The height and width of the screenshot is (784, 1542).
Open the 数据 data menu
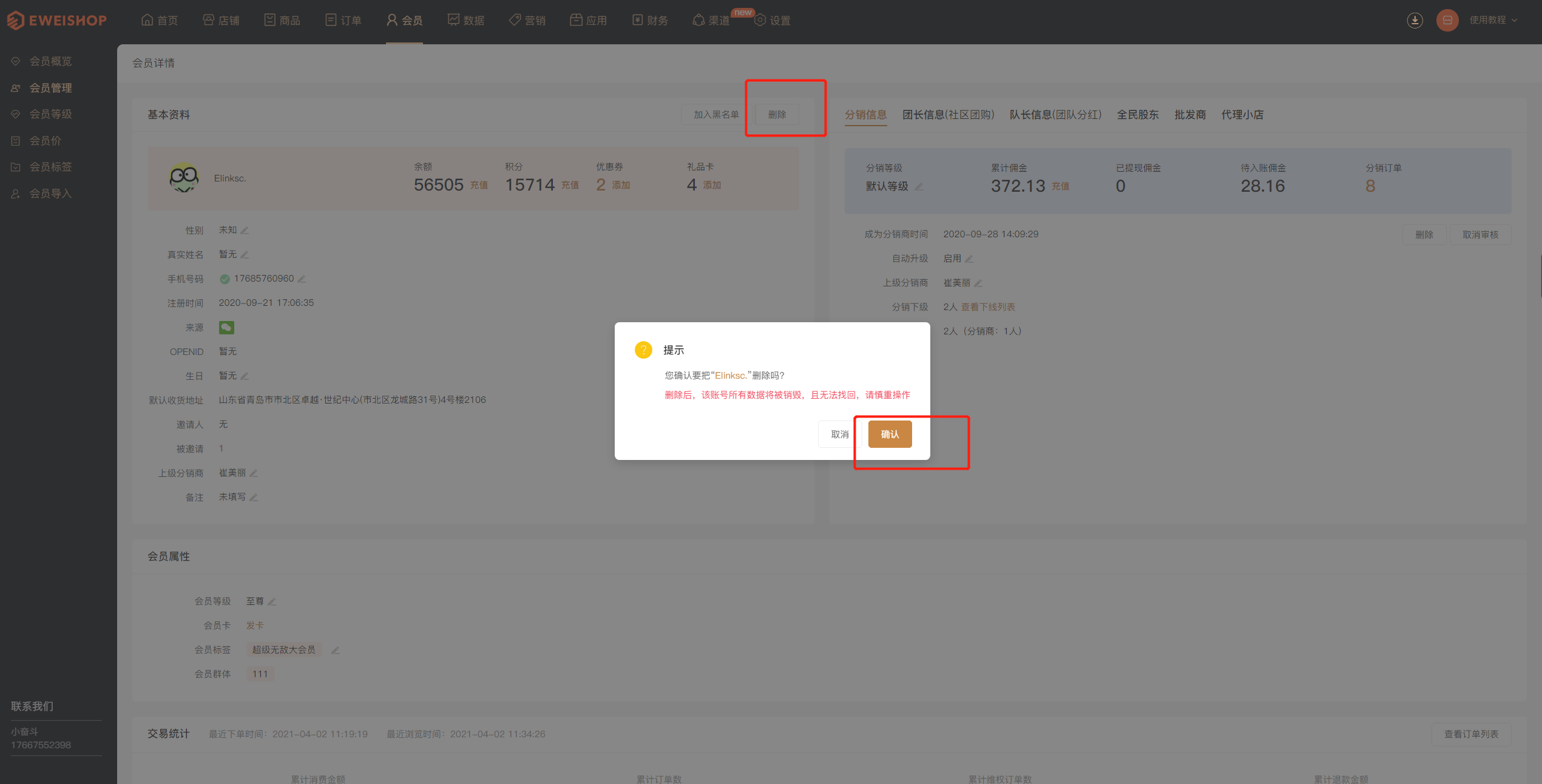click(x=466, y=20)
